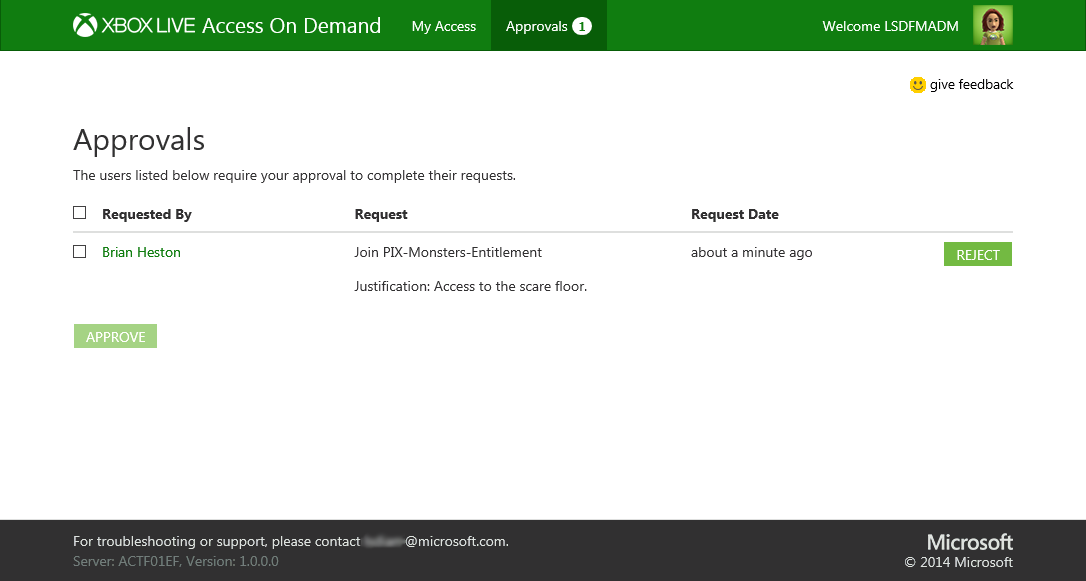Tick the select-all checkbox in header
The width and height of the screenshot is (1086, 581).
click(80, 213)
